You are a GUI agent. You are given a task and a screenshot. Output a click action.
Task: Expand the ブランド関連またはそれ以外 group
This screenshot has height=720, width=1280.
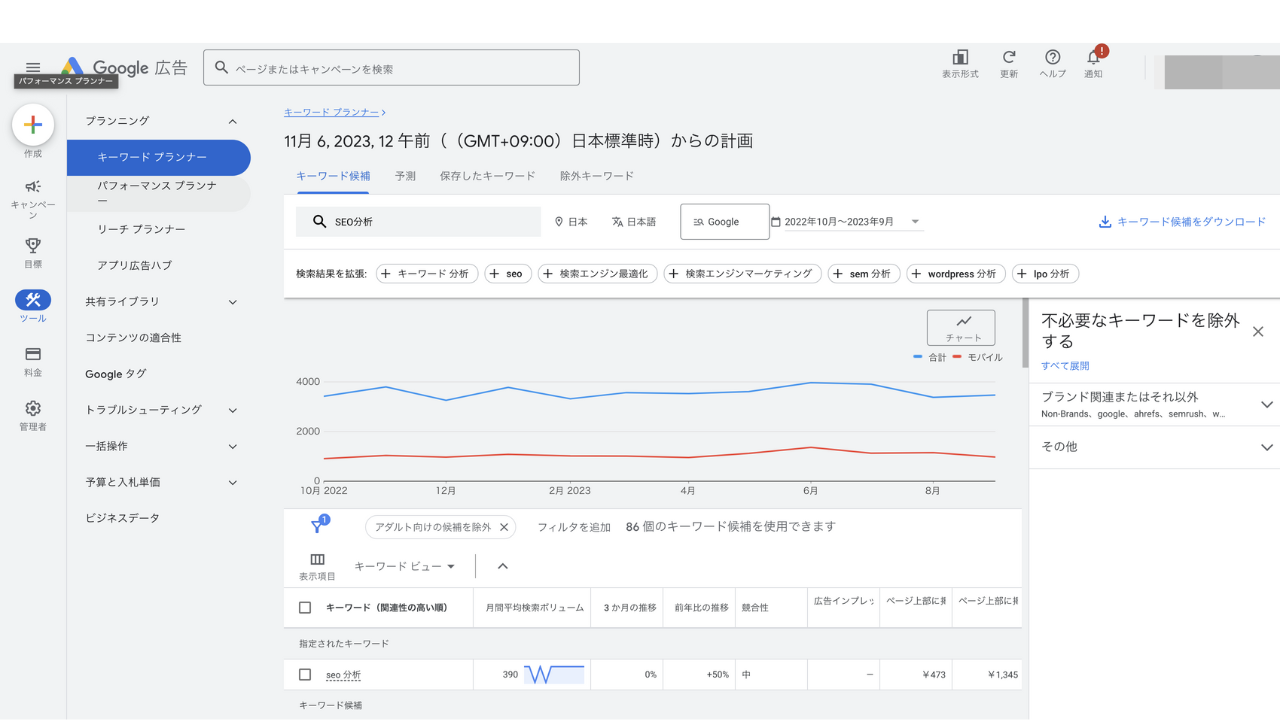[x=1266, y=405]
